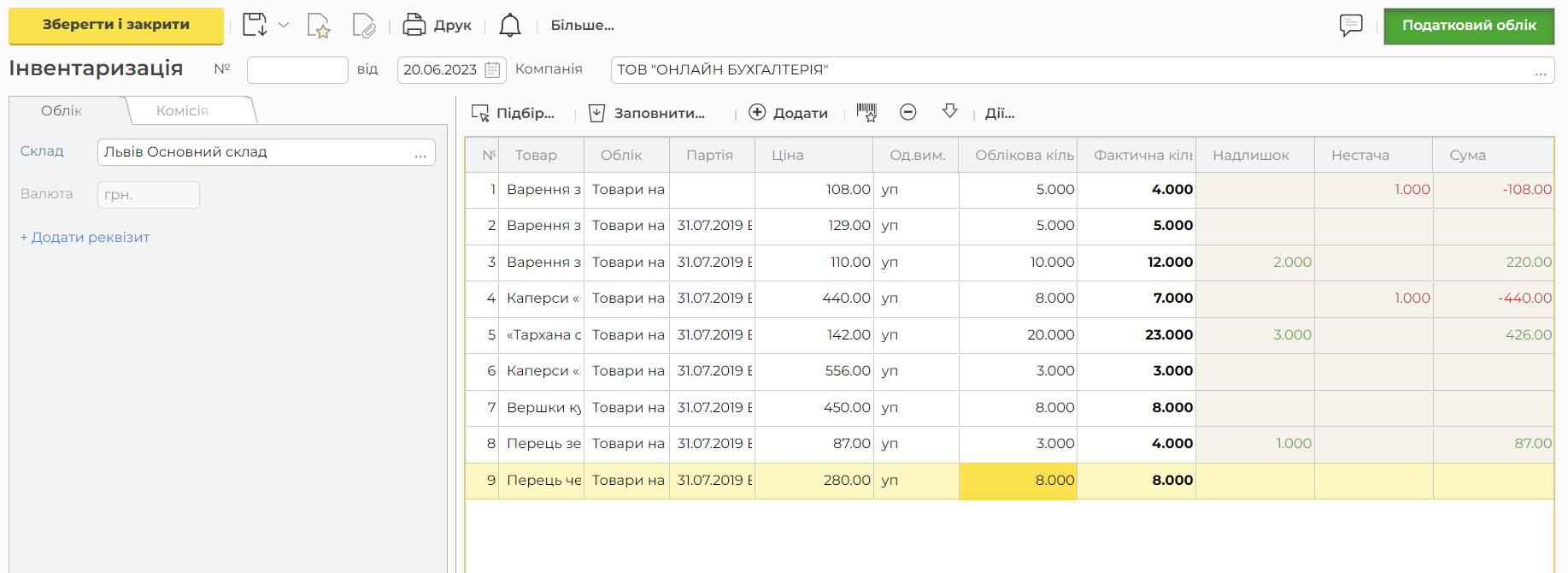Click into the document number field

297,70
